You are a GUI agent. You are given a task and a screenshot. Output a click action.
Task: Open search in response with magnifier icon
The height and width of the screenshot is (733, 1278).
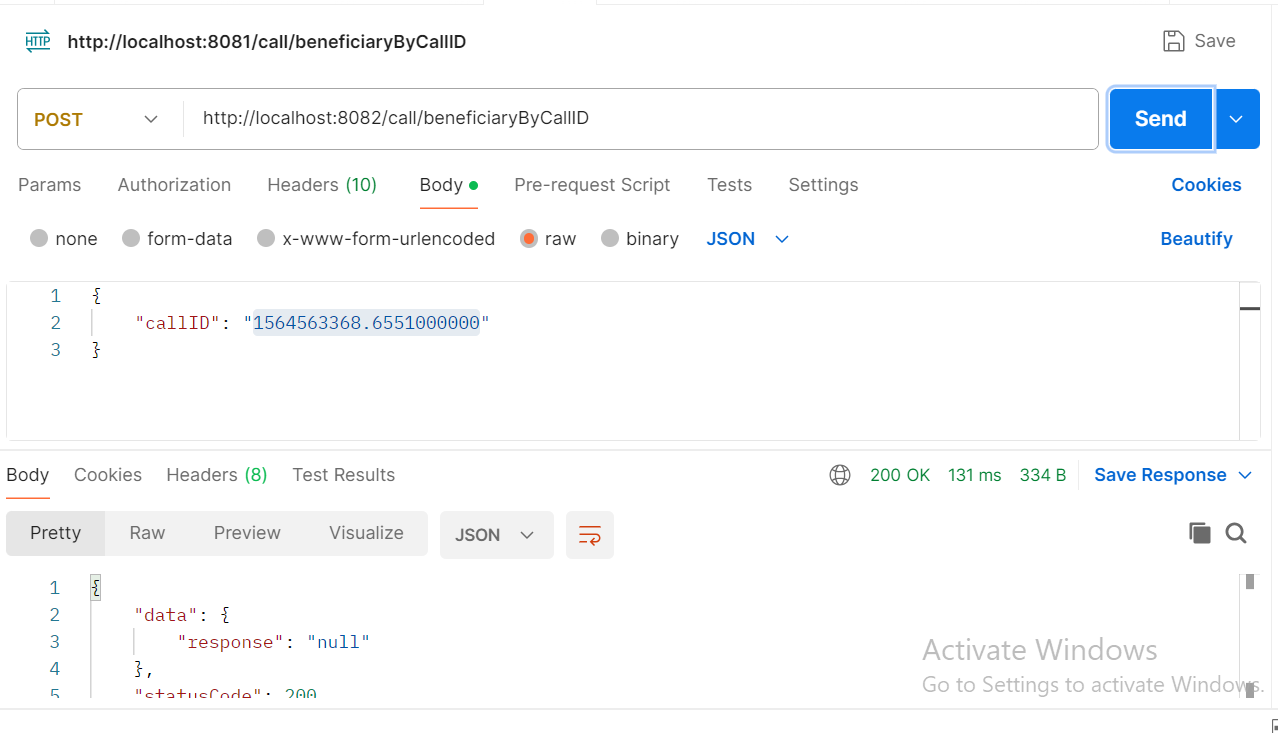(1236, 533)
